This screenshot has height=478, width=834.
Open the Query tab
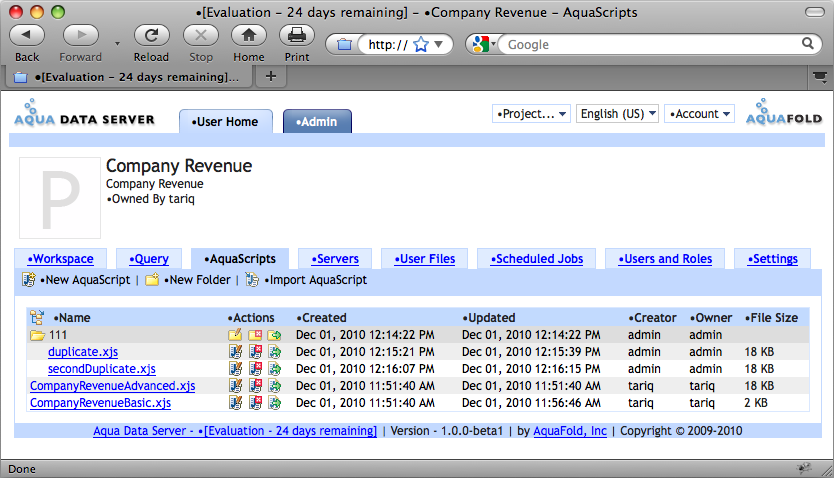(149, 259)
